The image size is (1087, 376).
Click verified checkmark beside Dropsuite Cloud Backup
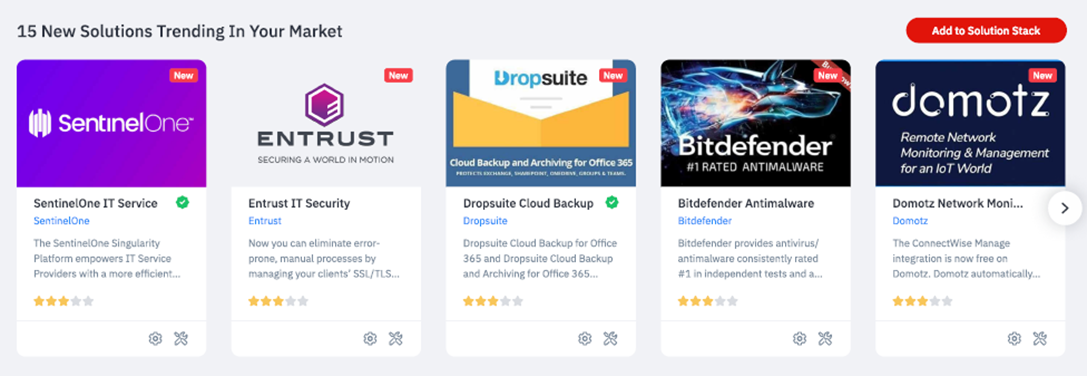coord(611,203)
